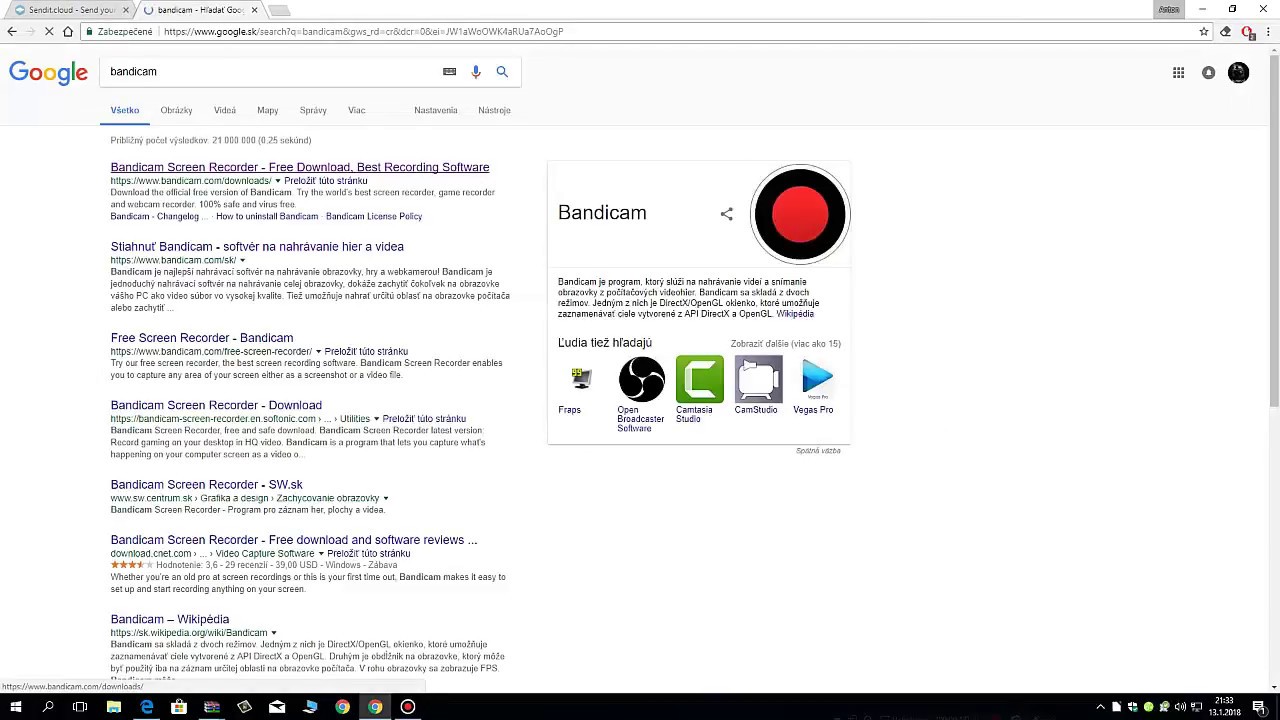Click the blue search magnifier button

502,72
